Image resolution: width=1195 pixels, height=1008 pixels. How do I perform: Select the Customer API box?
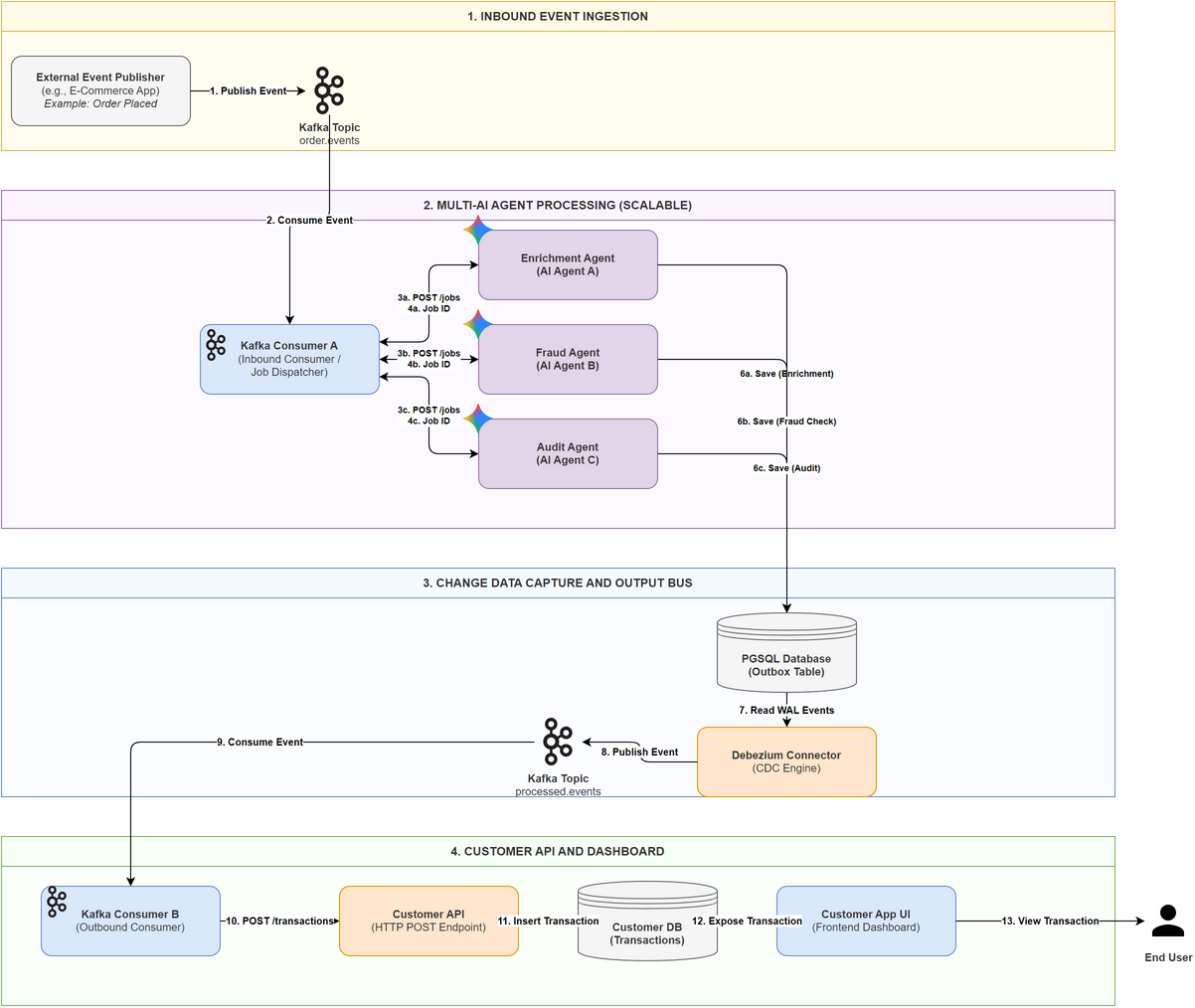[x=428, y=922]
